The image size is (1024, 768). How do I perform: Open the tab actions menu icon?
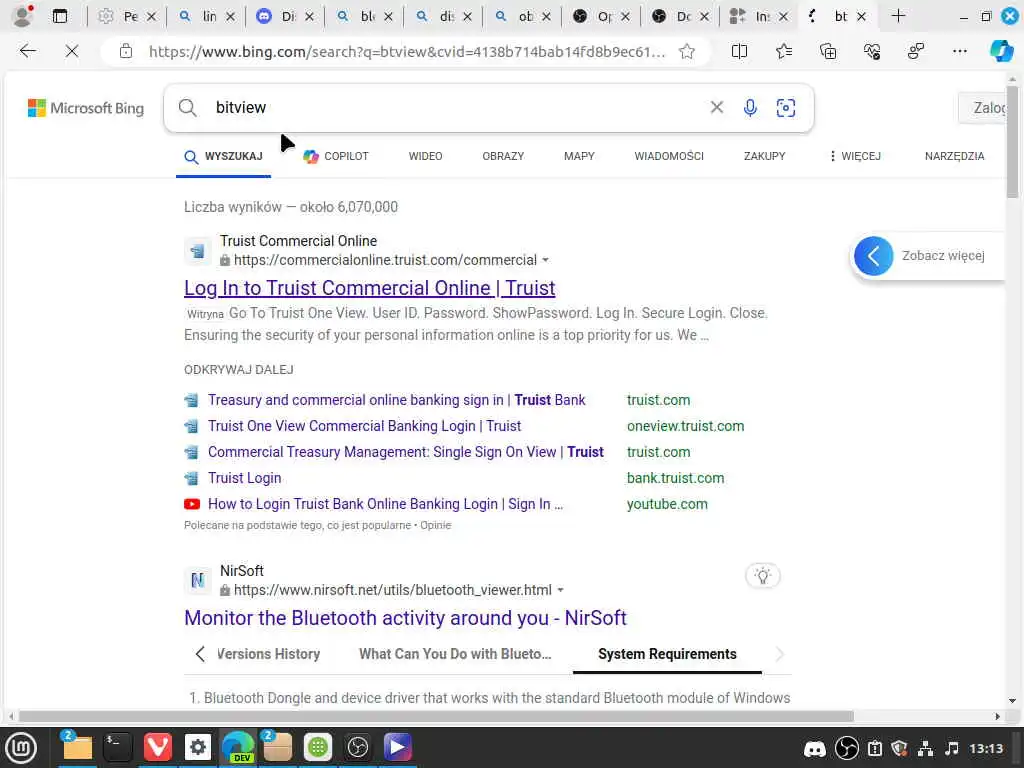[x=59, y=16]
